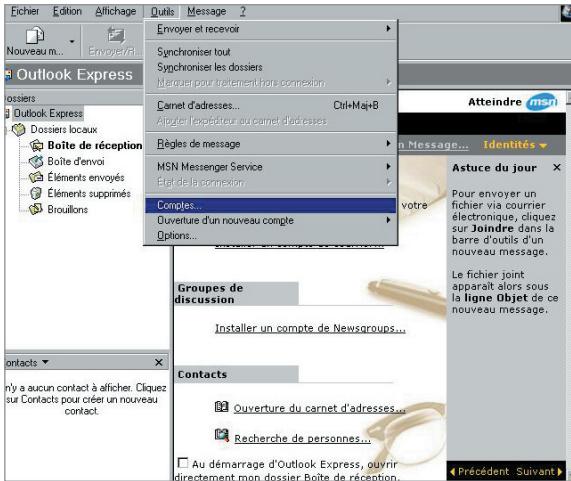
Task: Choose Synchroniser tout
Action: click(271, 52)
